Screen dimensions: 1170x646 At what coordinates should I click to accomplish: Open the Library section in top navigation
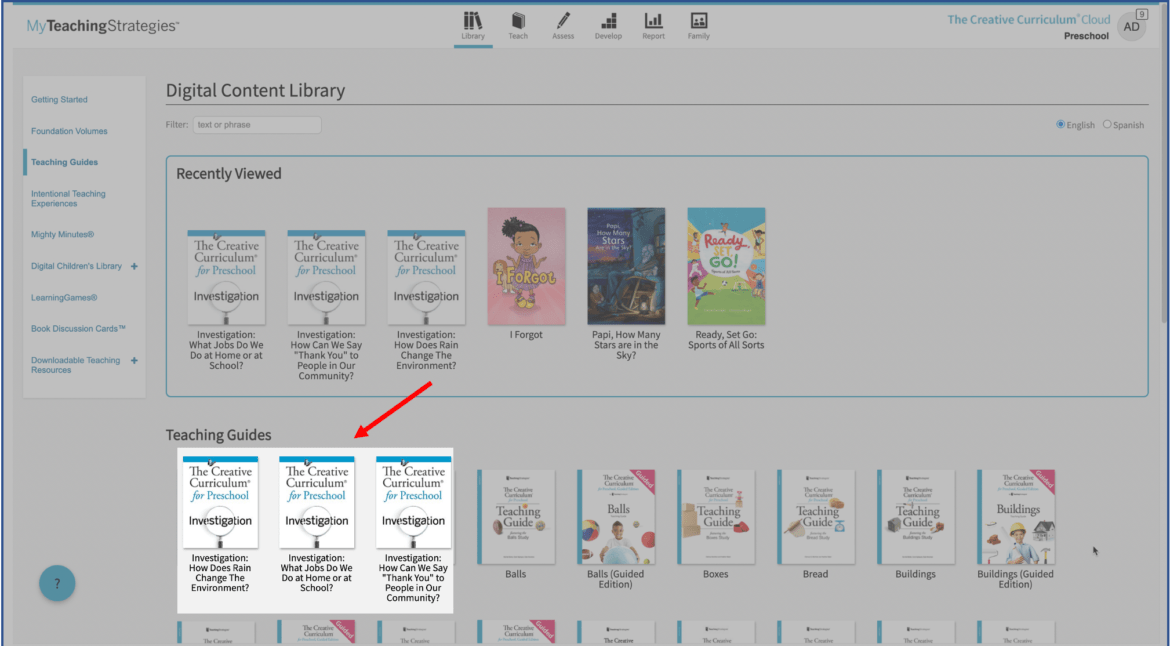tap(473, 25)
